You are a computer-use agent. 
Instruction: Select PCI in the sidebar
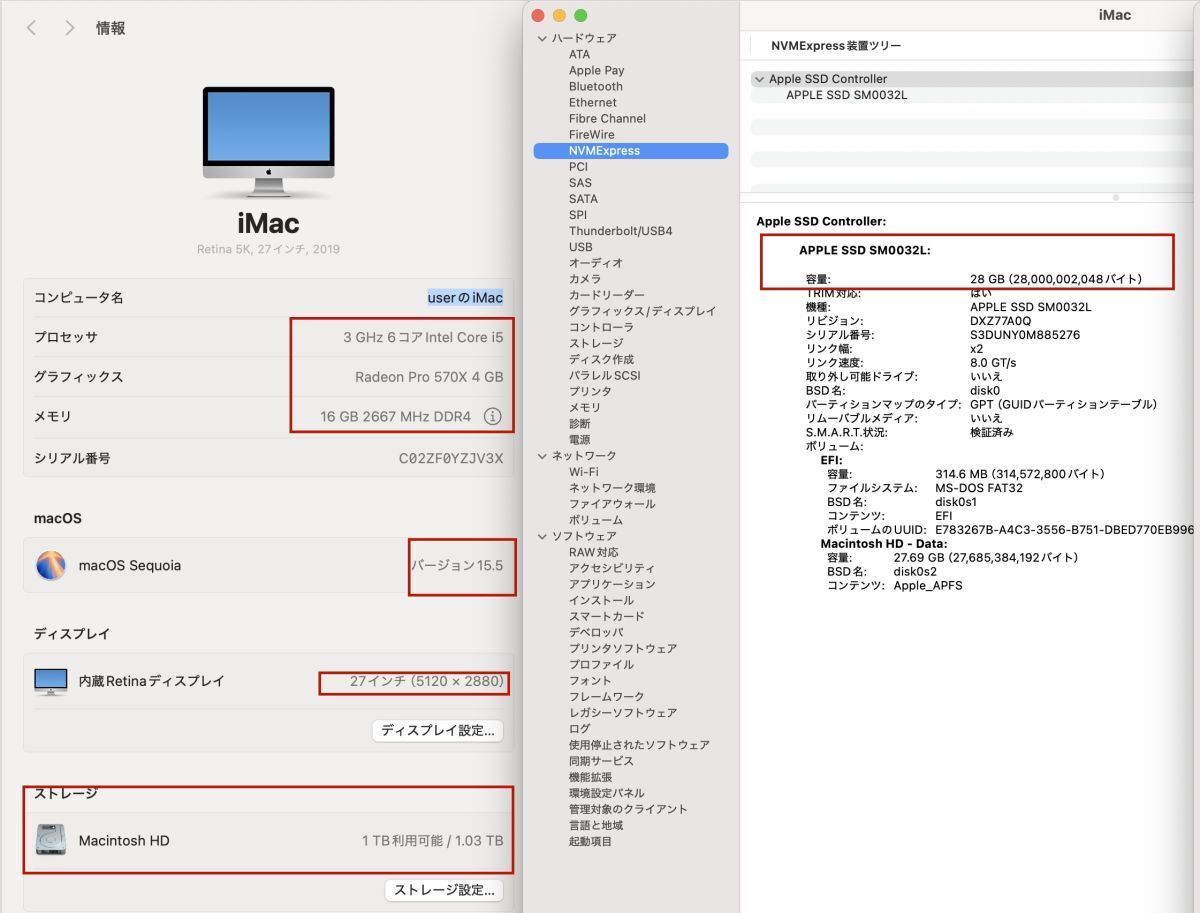click(579, 166)
